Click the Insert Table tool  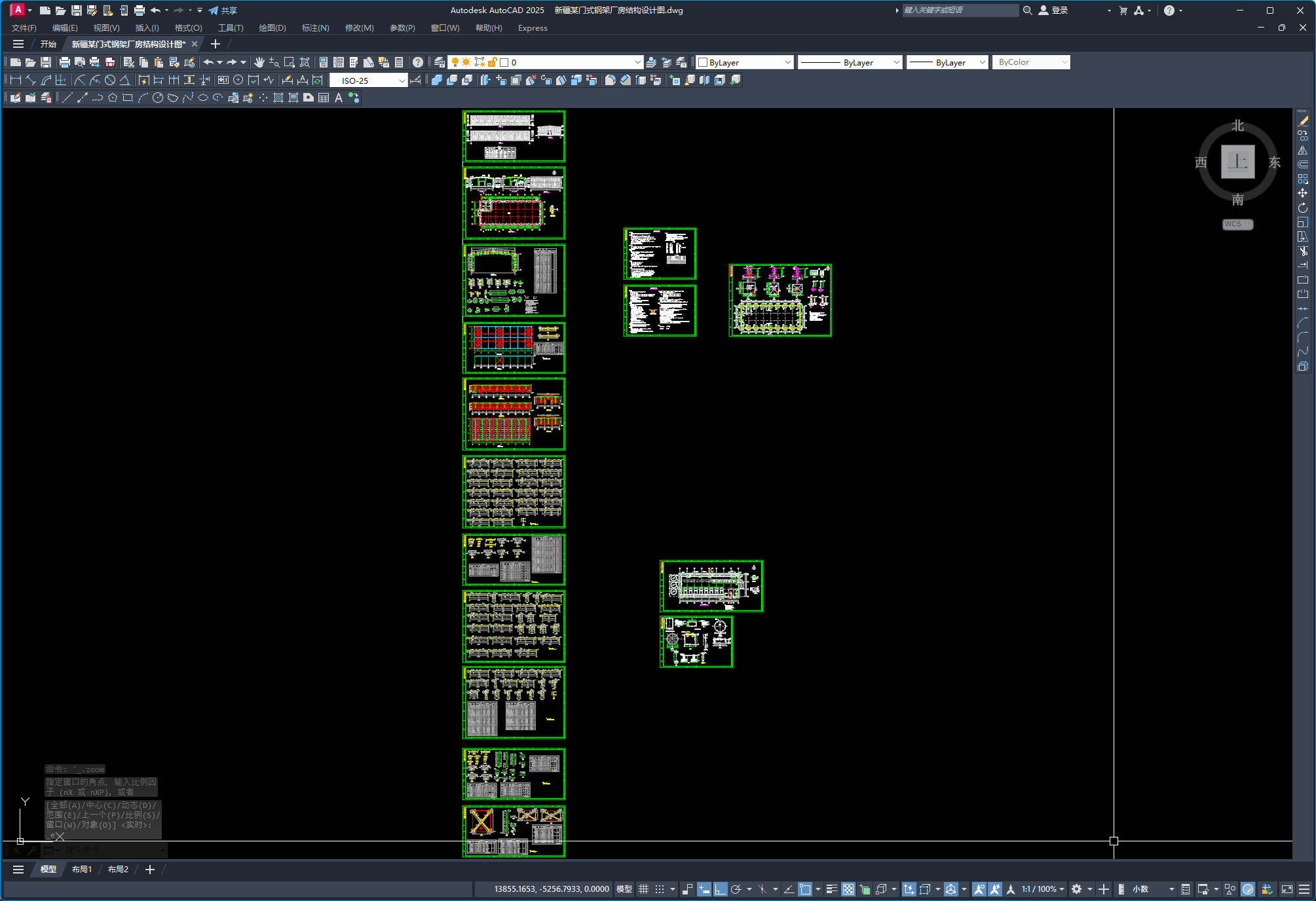point(324,98)
